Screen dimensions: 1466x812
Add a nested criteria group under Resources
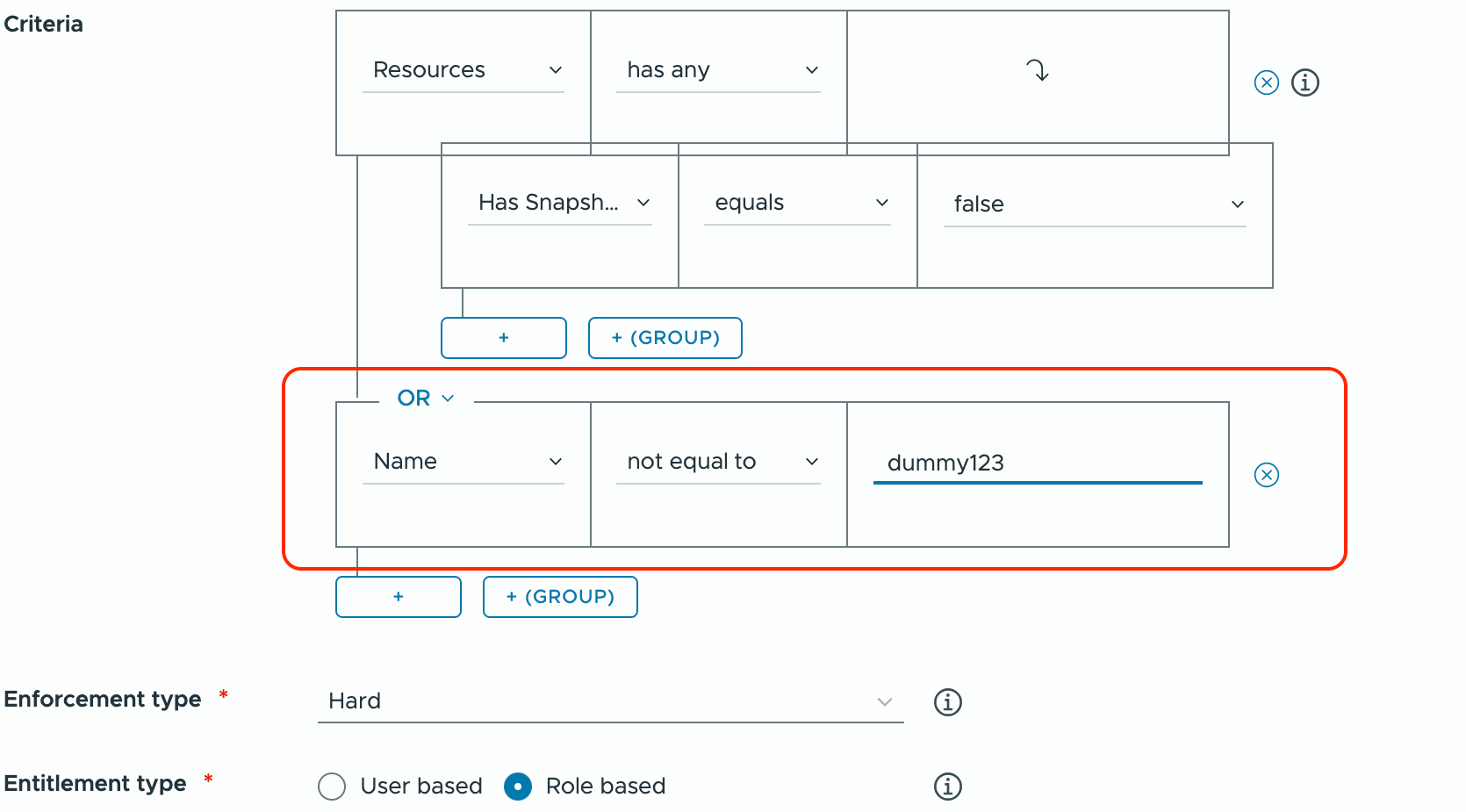(665, 338)
